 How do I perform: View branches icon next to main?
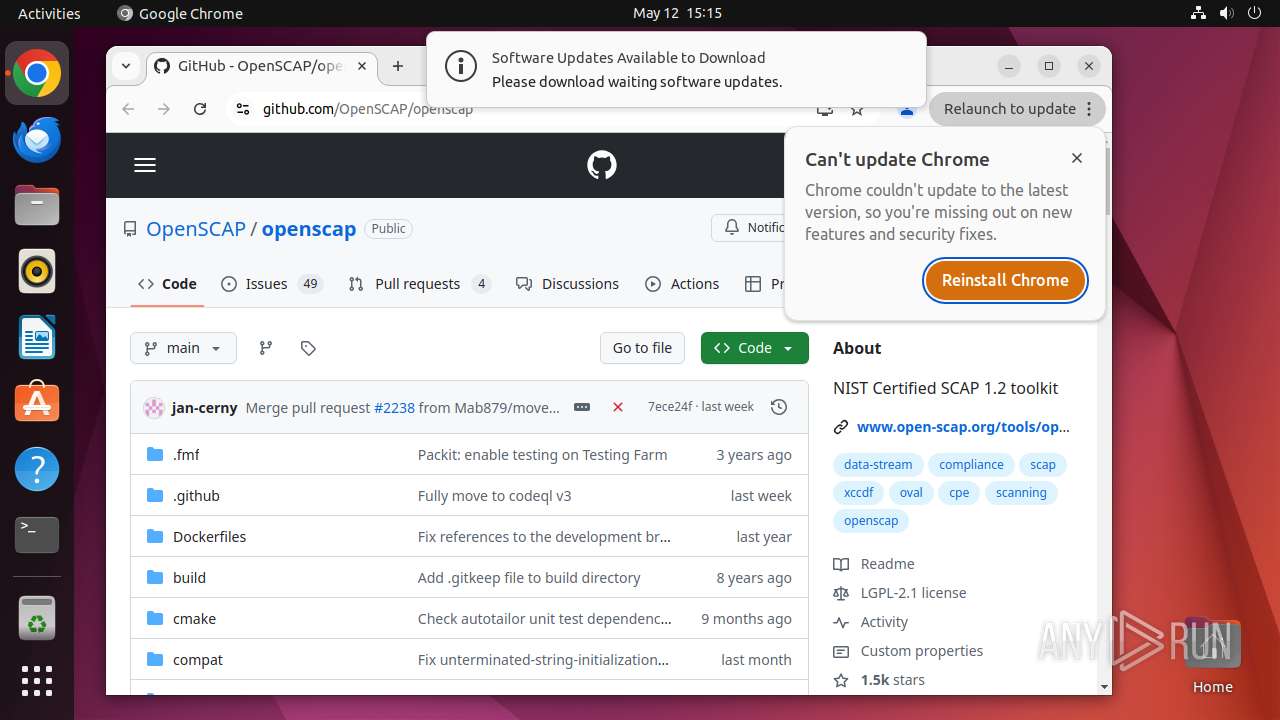pyautogui.click(x=266, y=348)
